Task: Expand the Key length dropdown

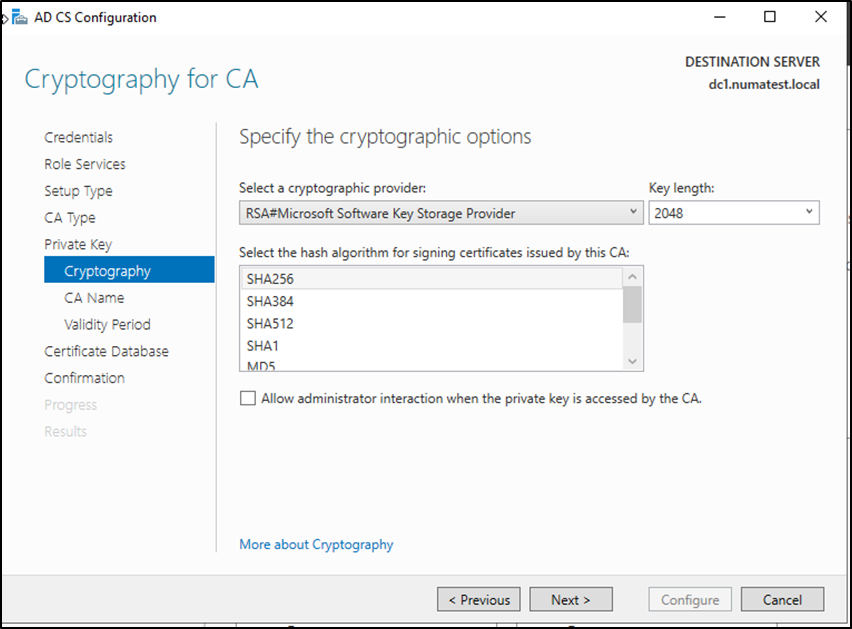Action: (733, 212)
